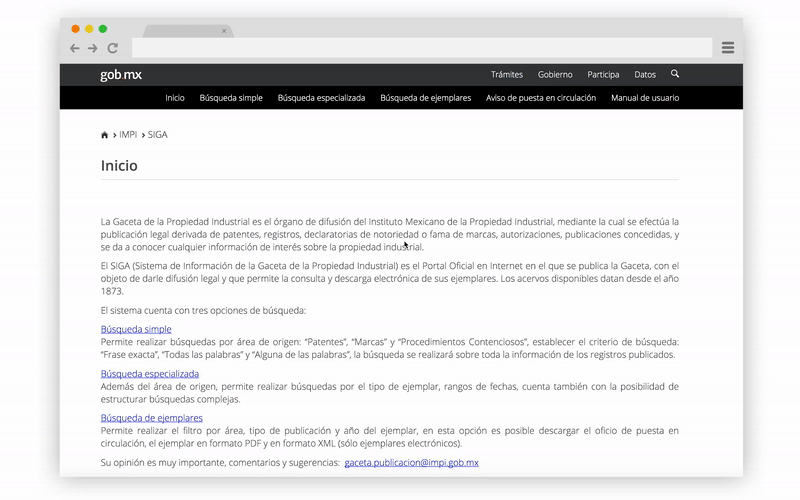Image resolution: width=800 pixels, height=500 pixels.
Task: Open Búsqueda simple in navigation bar
Action: tap(231, 98)
